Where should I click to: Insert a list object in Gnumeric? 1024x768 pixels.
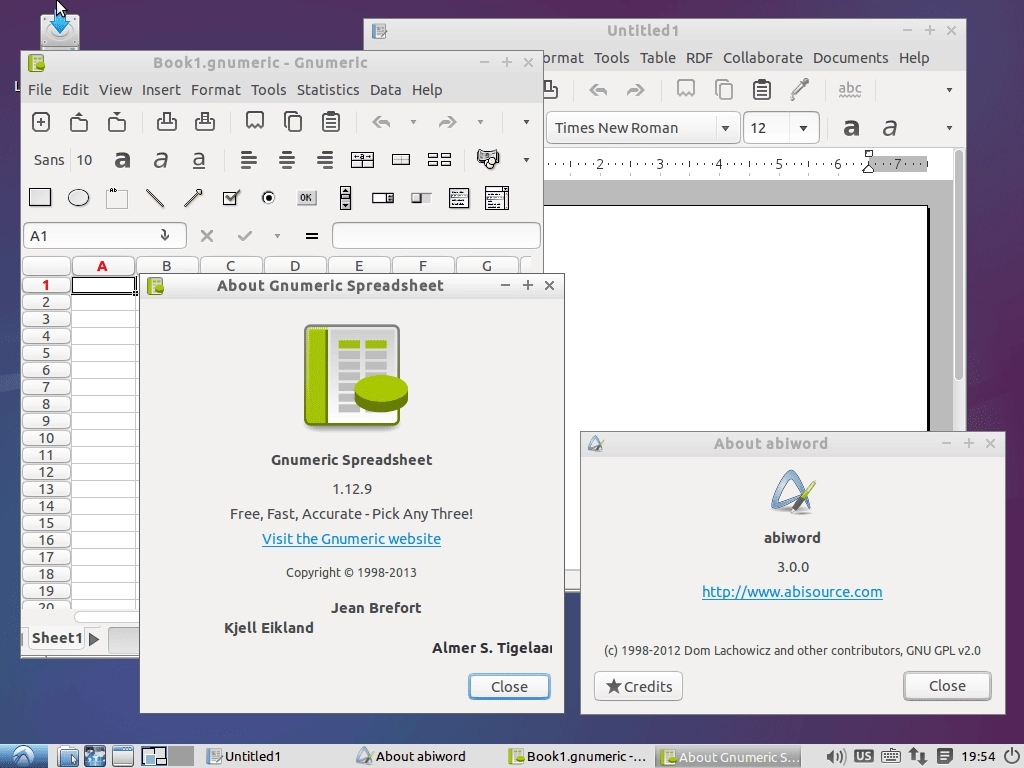click(x=459, y=198)
